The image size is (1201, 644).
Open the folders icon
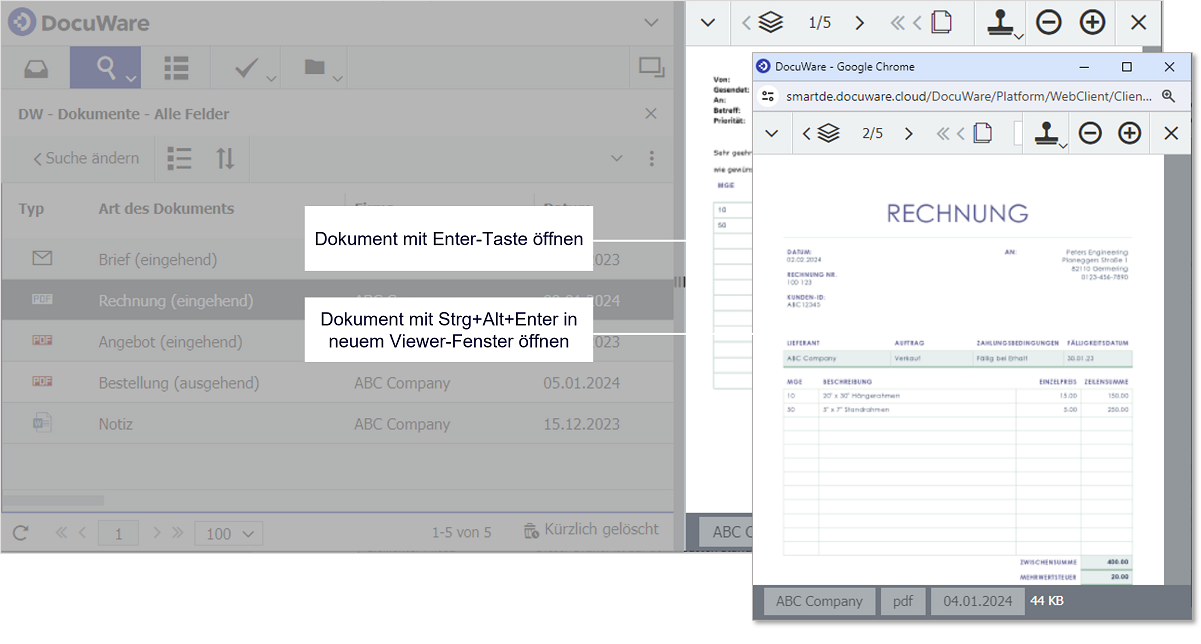315,68
